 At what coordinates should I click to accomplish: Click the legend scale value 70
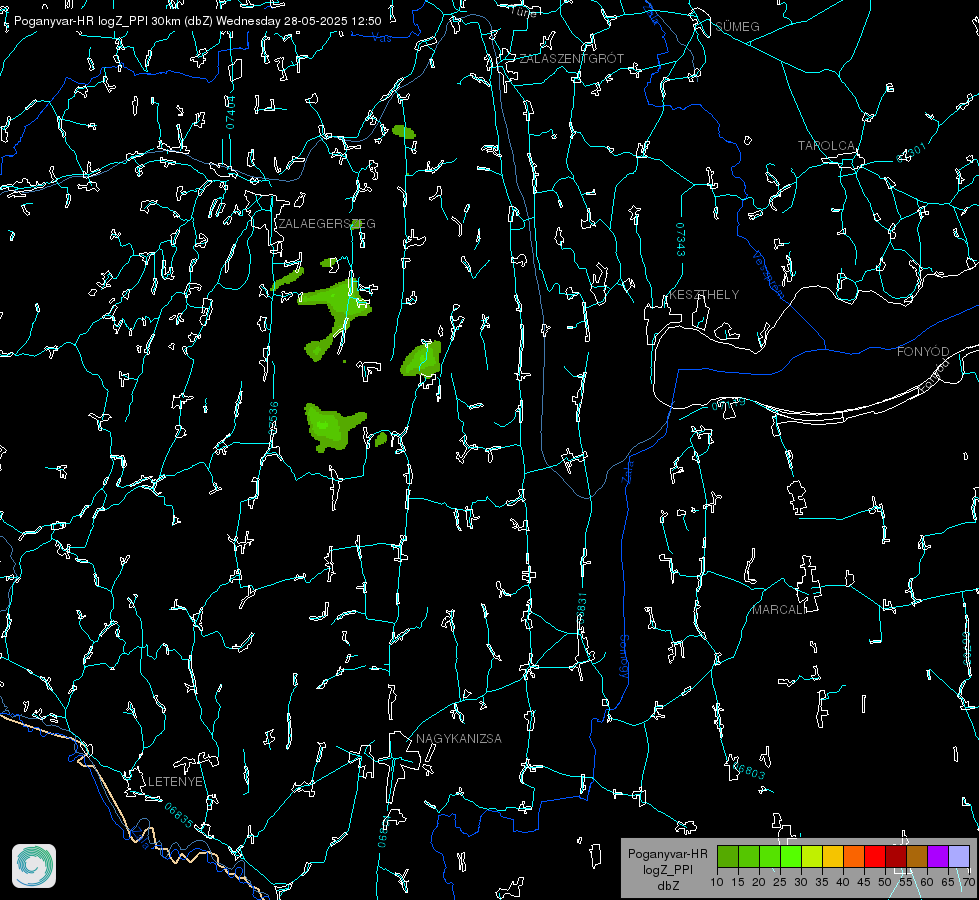point(969,882)
